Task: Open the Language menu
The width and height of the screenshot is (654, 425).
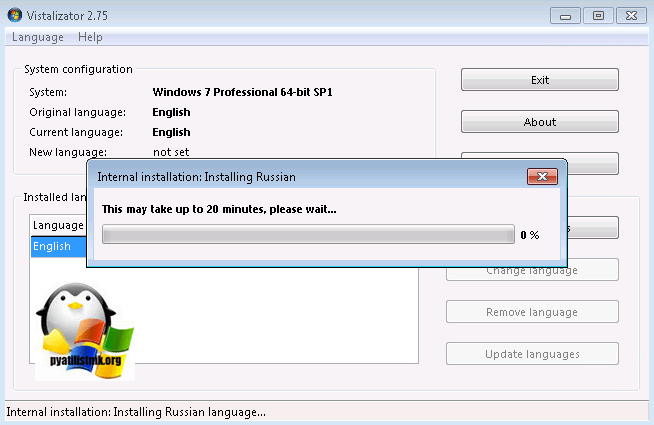Action: [x=38, y=37]
